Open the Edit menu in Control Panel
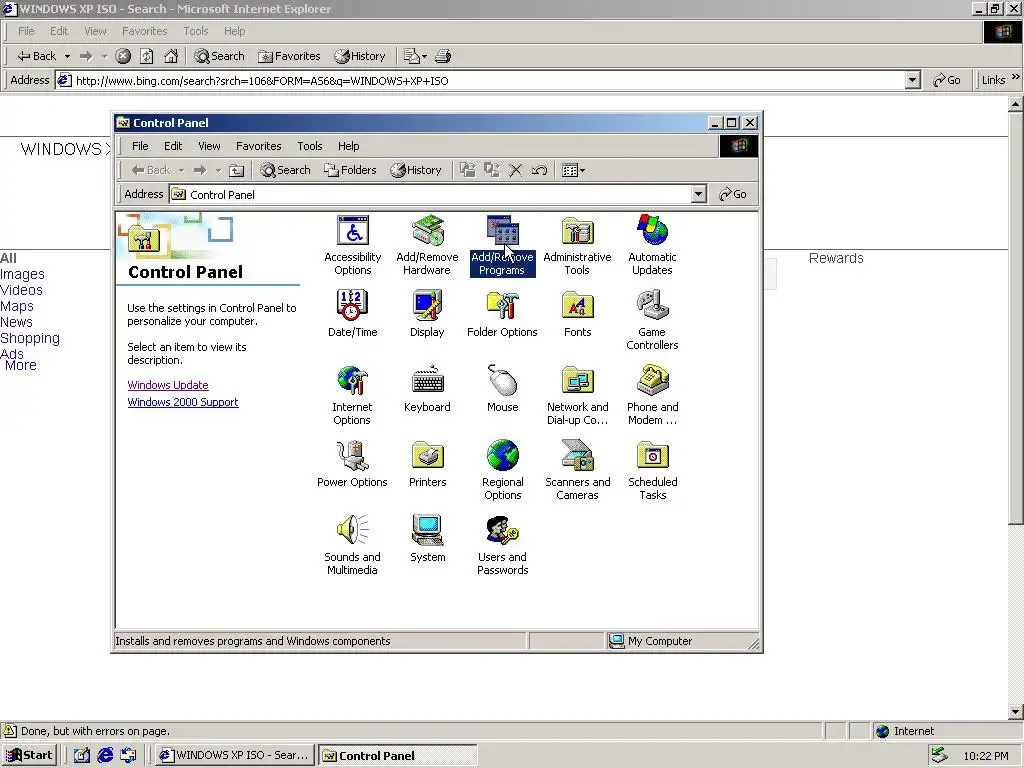This screenshot has width=1024, height=768. click(x=173, y=146)
